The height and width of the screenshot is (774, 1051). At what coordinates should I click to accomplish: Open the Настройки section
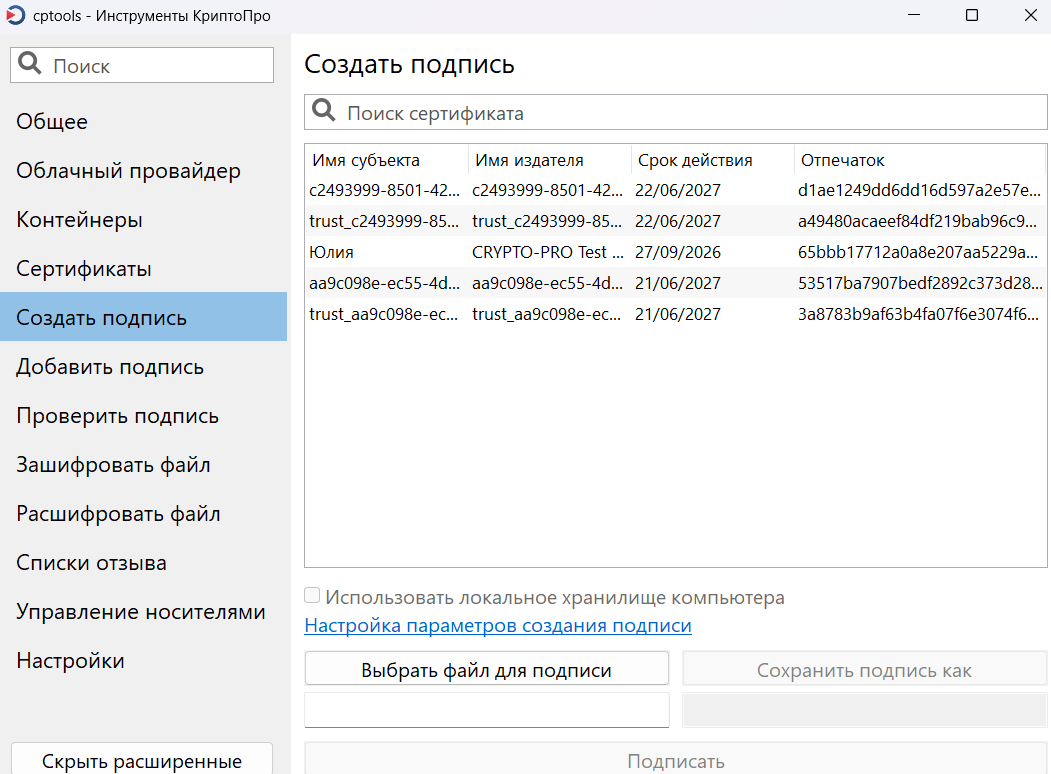click(143, 660)
